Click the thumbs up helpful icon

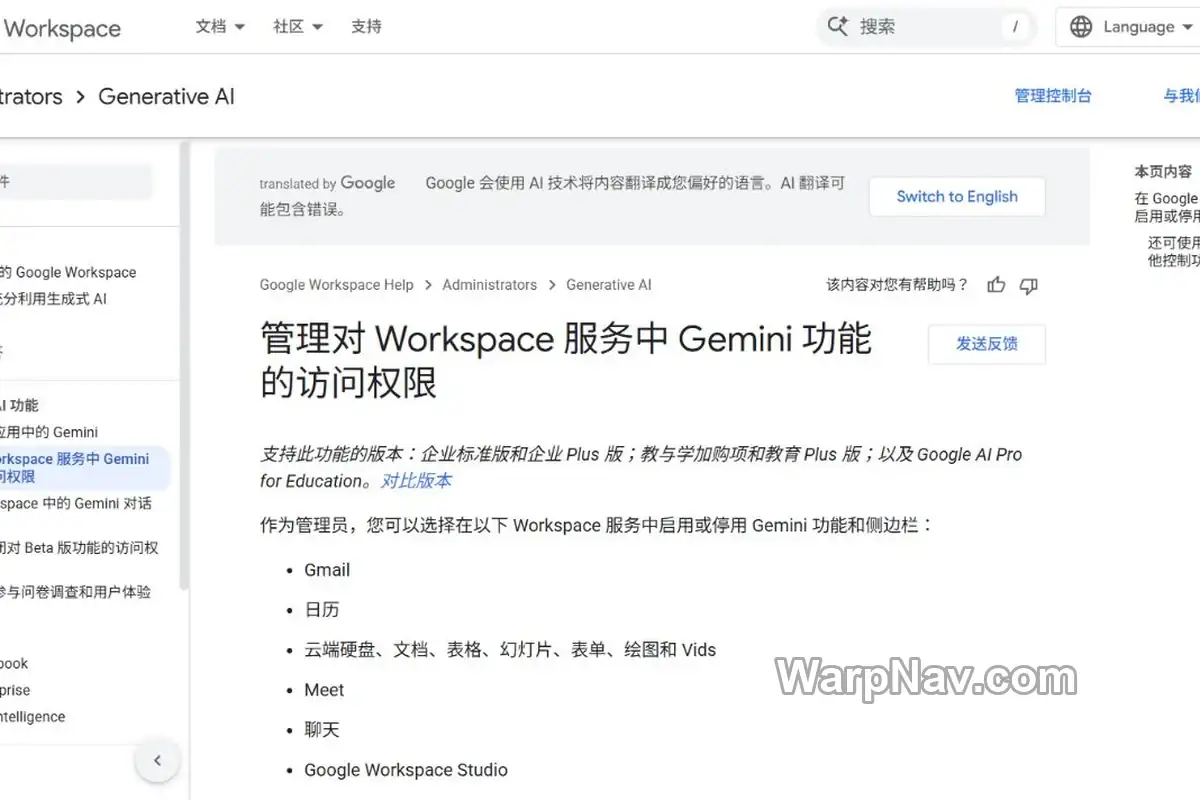click(x=996, y=285)
